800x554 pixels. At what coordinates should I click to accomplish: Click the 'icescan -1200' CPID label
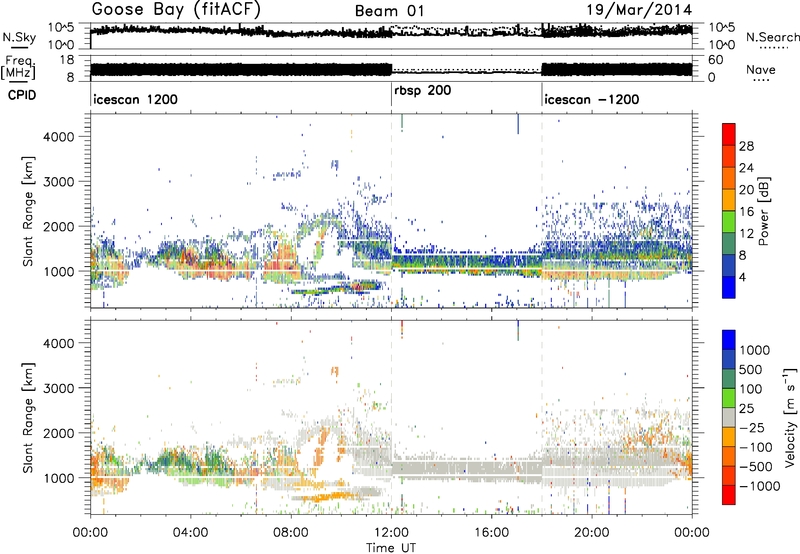pyautogui.click(x=591, y=99)
